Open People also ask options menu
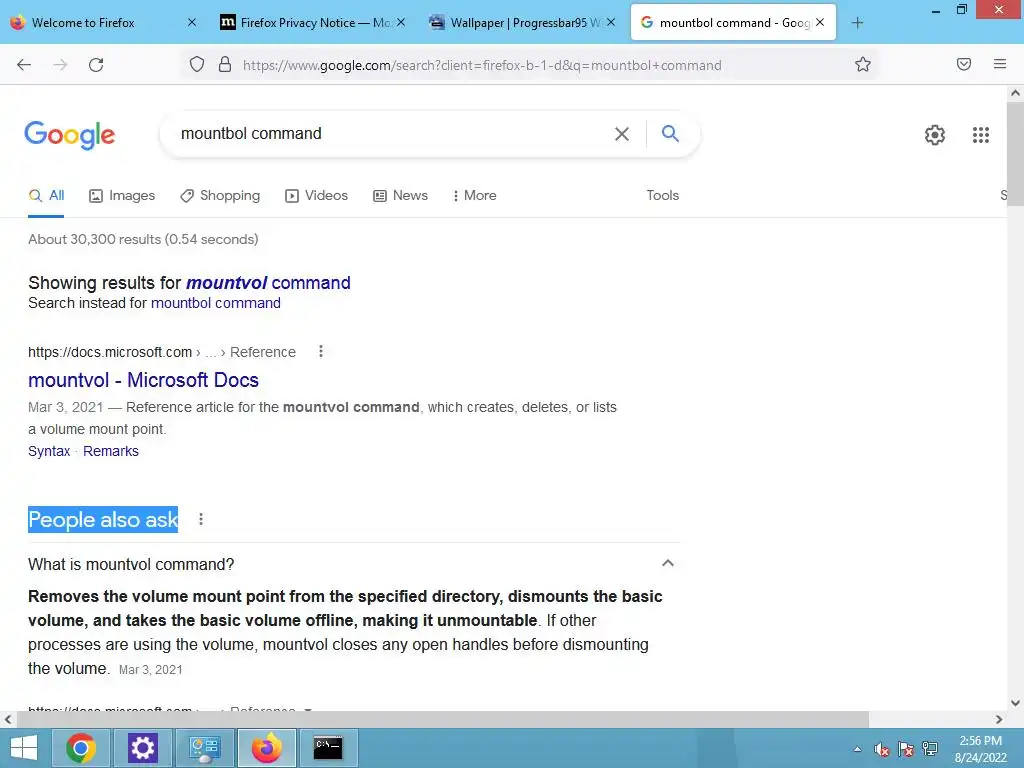The width and height of the screenshot is (1024, 768). pos(201,519)
